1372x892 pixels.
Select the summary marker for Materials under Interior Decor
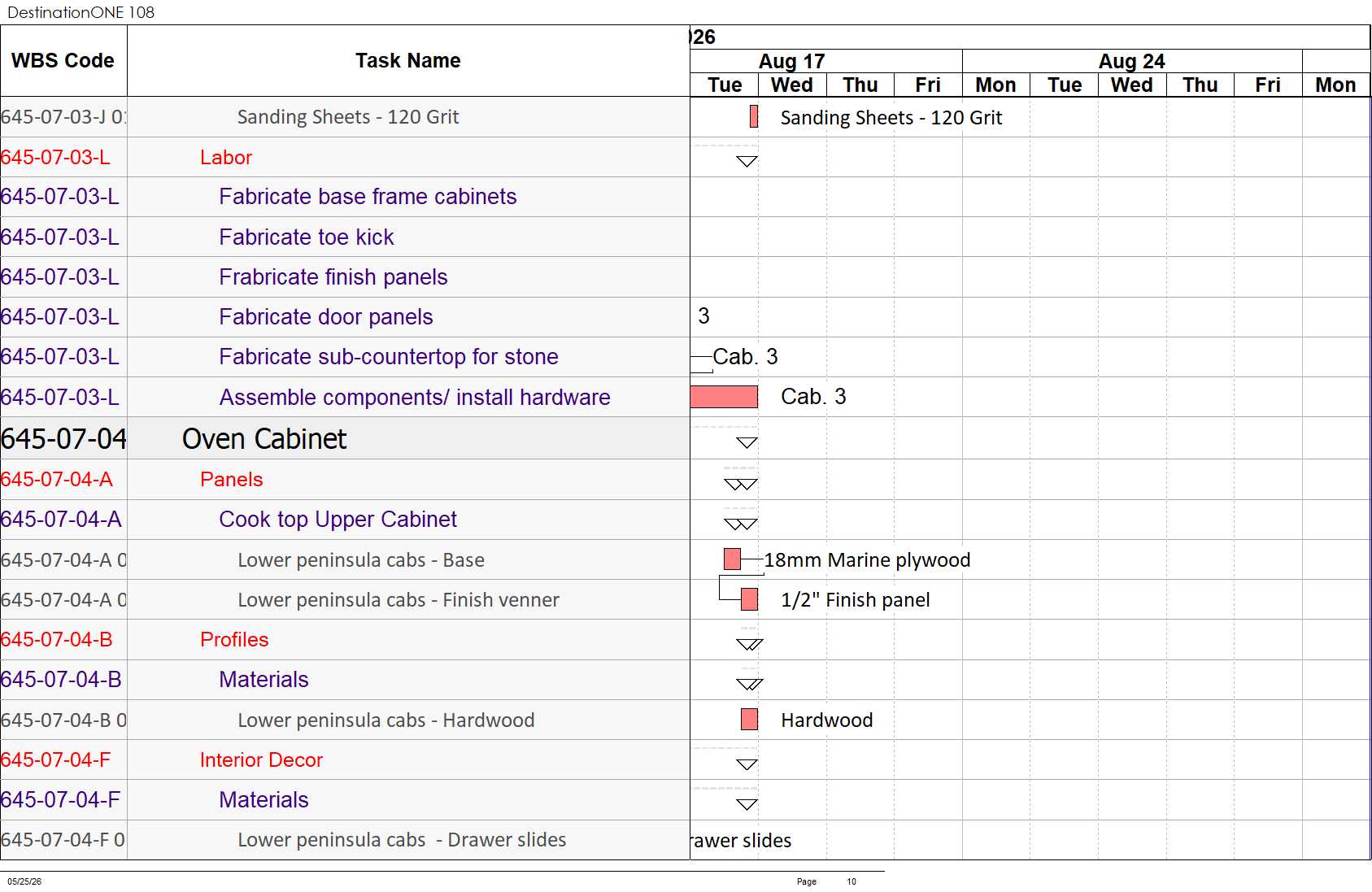click(x=747, y=804)
